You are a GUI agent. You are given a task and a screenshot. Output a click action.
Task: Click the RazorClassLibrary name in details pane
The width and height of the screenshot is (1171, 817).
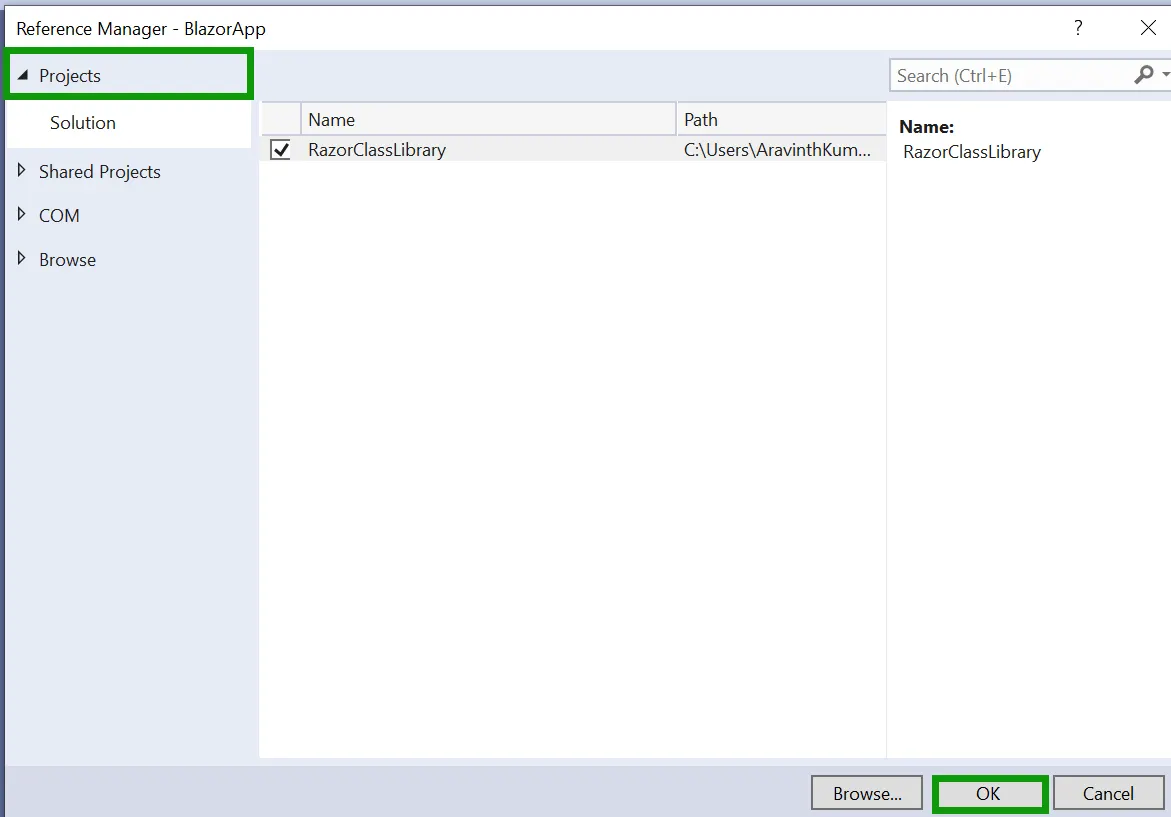970,152
